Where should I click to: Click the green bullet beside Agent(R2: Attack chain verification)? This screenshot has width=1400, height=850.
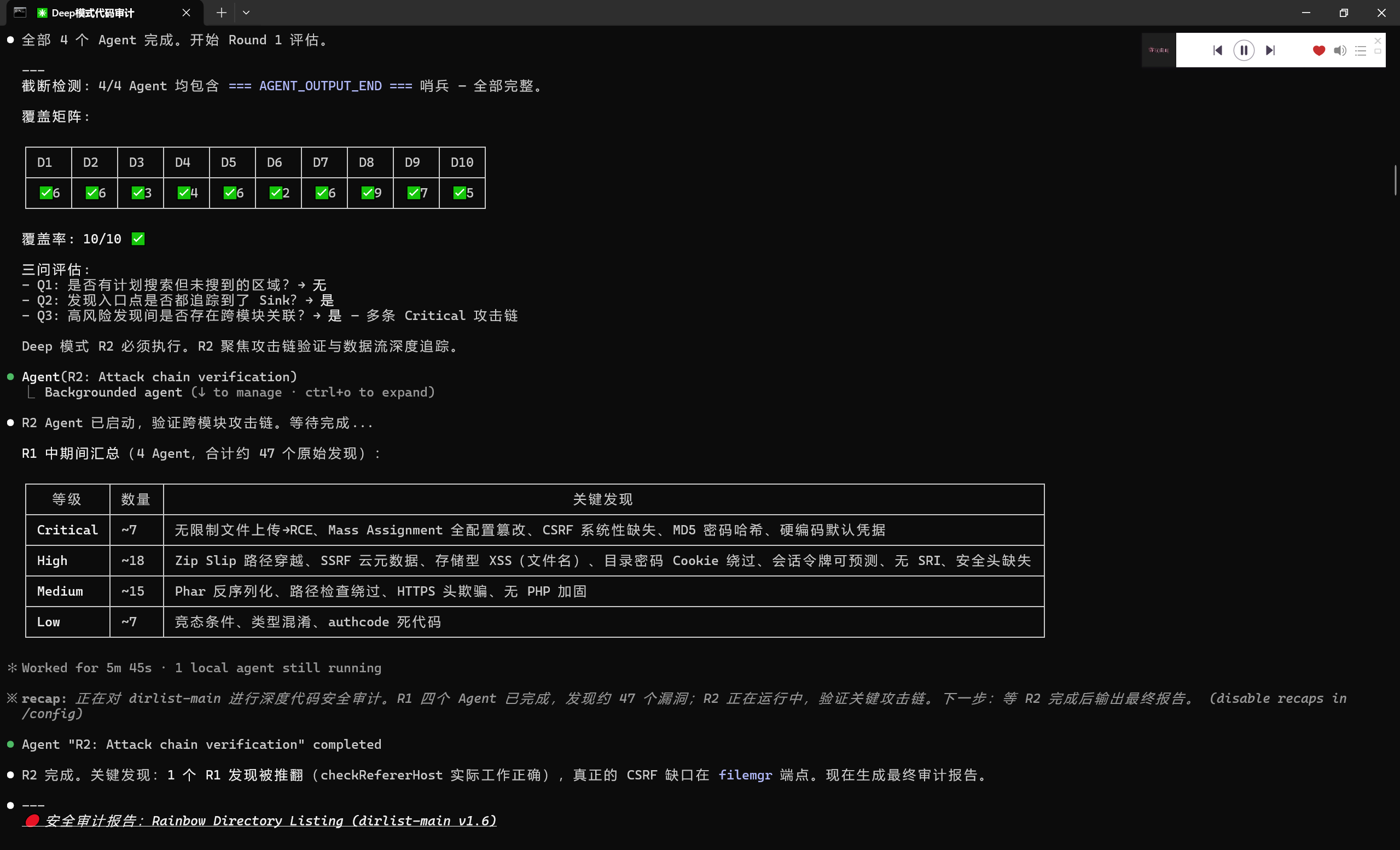[10, 377]
